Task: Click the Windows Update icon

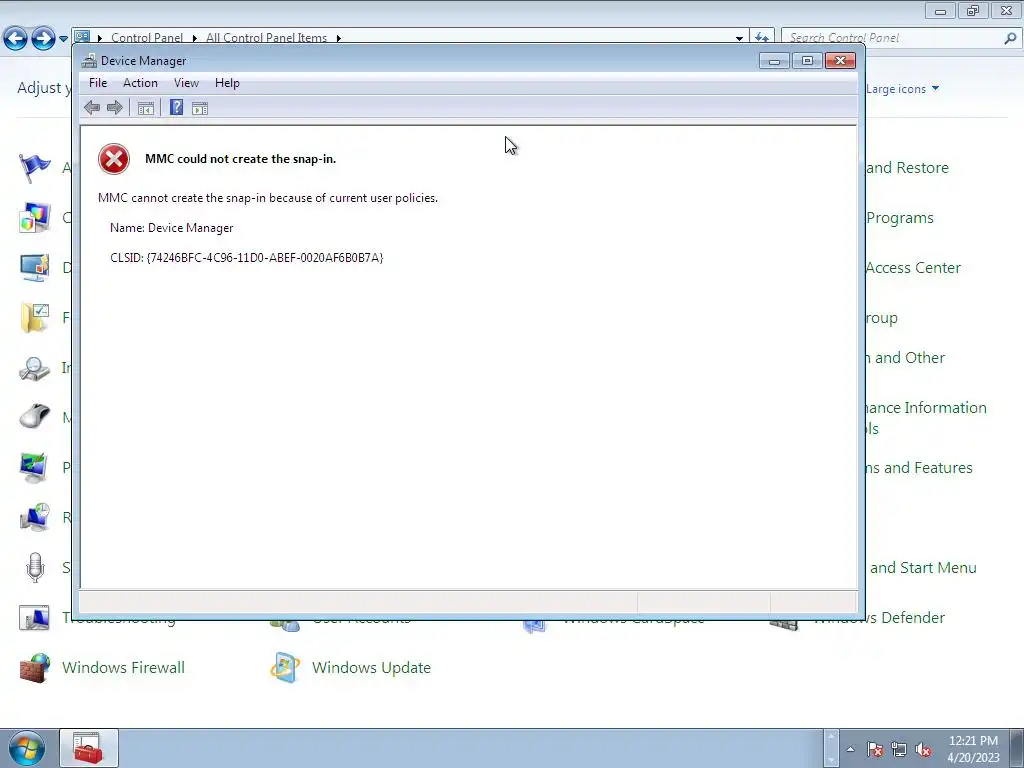Action: pos(285,667)
